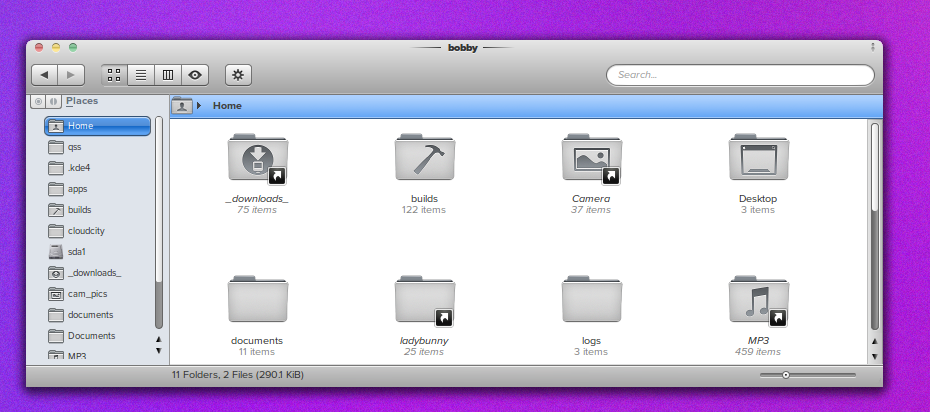This screenshot has height=412, width=930.
Task: Click the "logs" folder name label
Action: 591,341
